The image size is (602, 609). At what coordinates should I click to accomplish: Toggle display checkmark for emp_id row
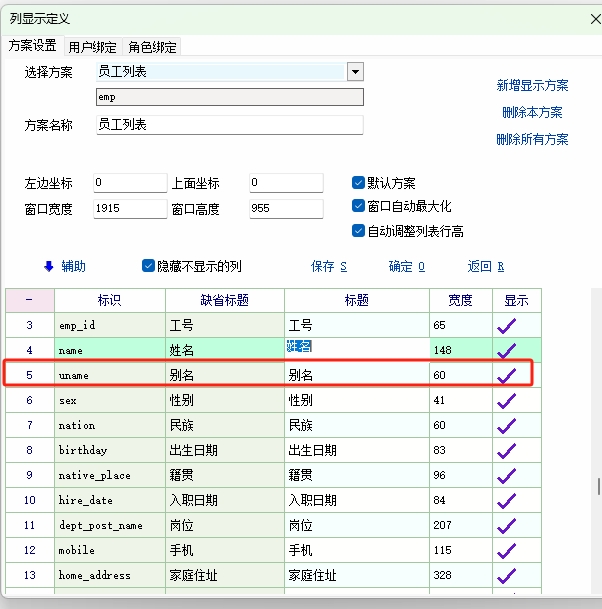pos(507,326)
